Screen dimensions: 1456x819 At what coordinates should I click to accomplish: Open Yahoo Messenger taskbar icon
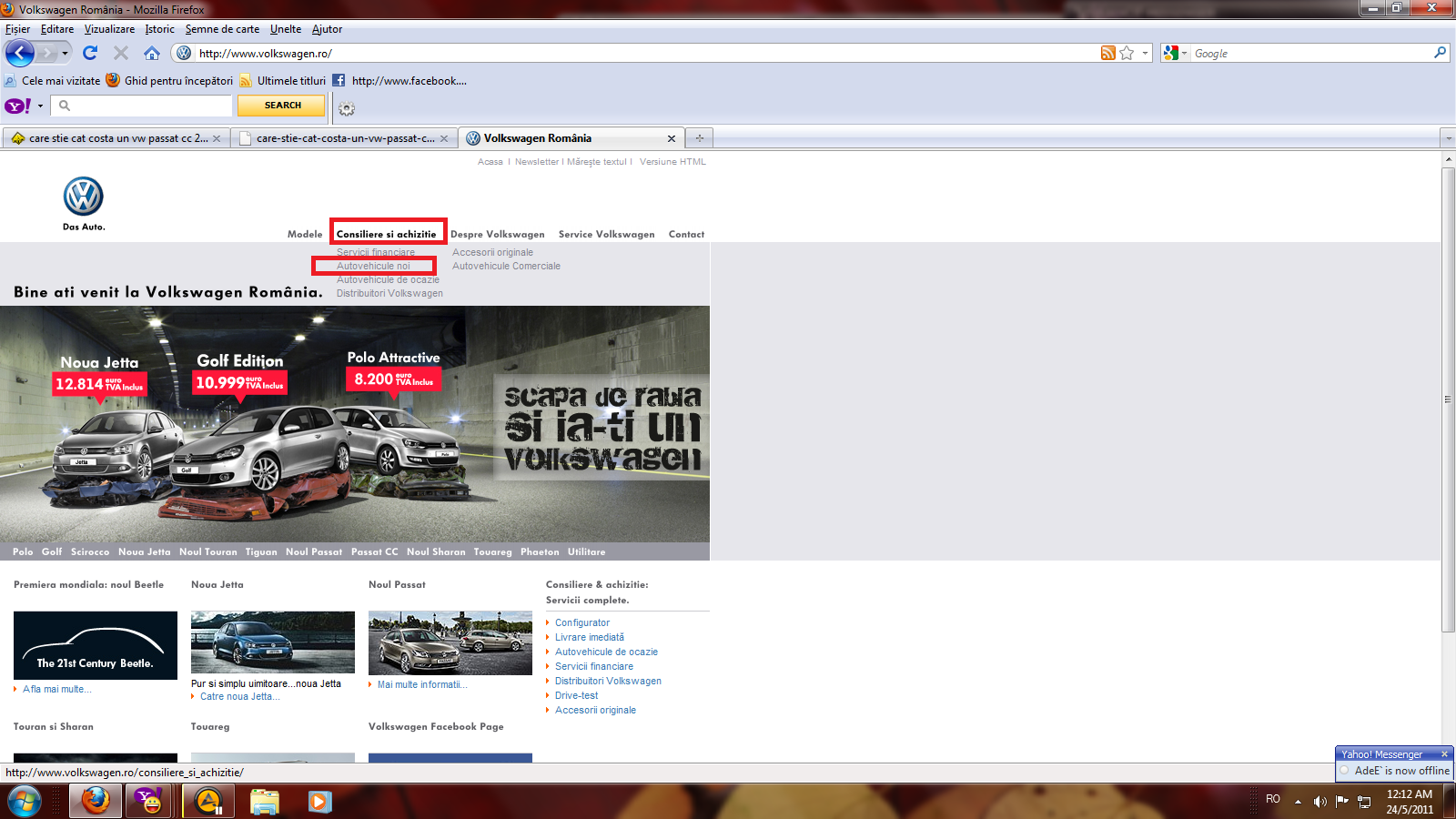point(148,802)
